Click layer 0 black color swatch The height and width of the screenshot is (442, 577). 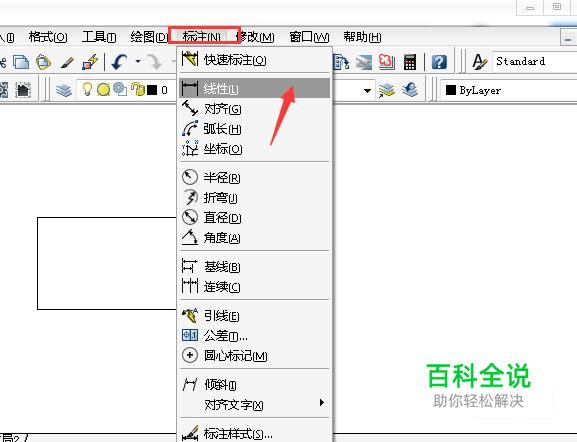point(152,90)
